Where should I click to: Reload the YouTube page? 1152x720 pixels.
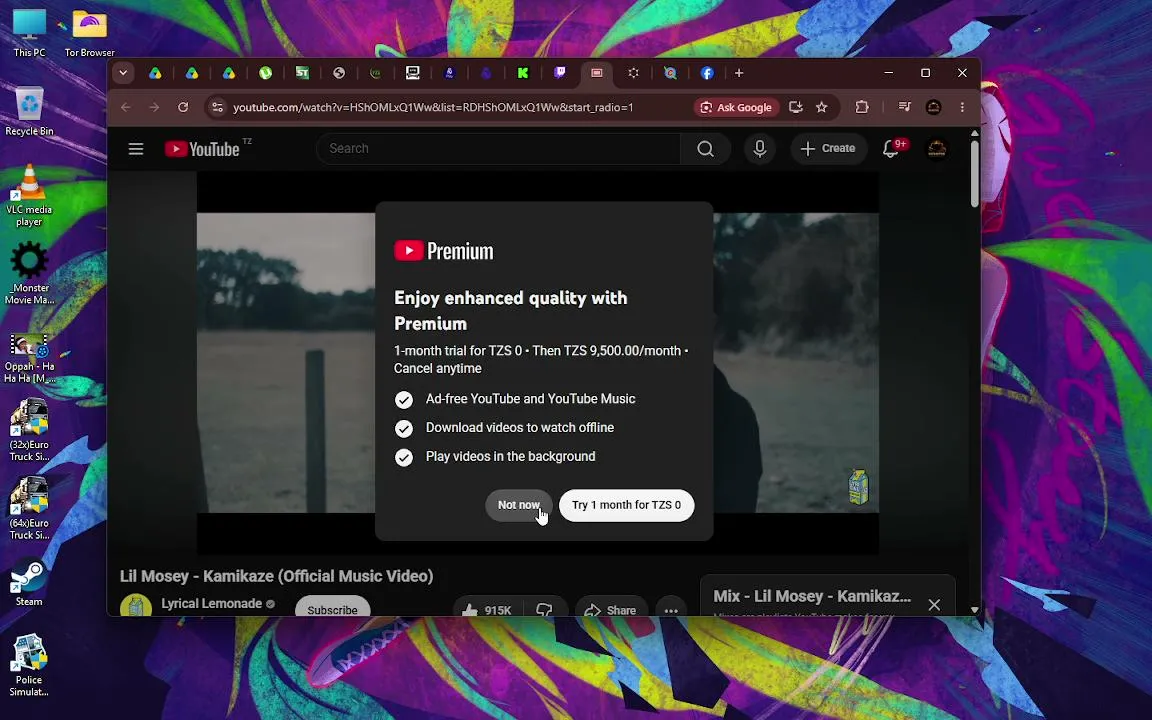[183, 107]
